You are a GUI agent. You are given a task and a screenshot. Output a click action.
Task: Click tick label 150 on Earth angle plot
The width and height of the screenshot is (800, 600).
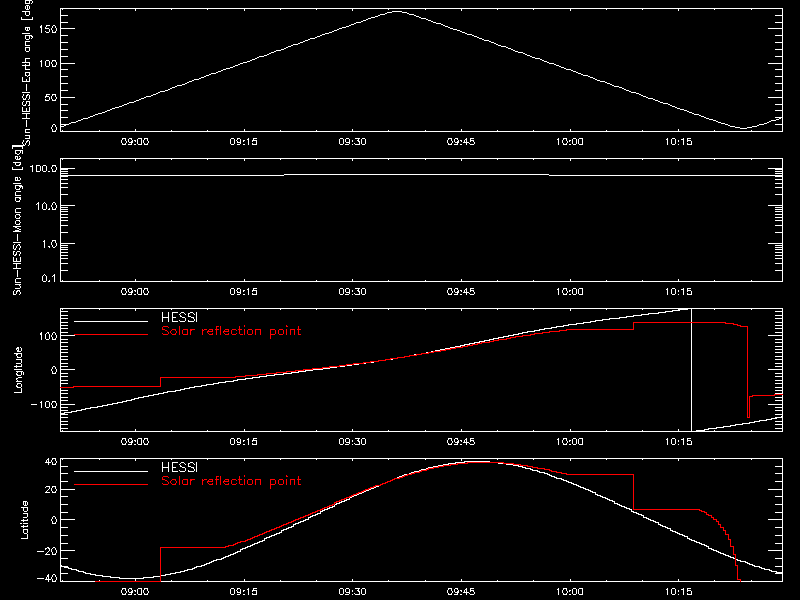pyautogui.click(x=47, y=29)
